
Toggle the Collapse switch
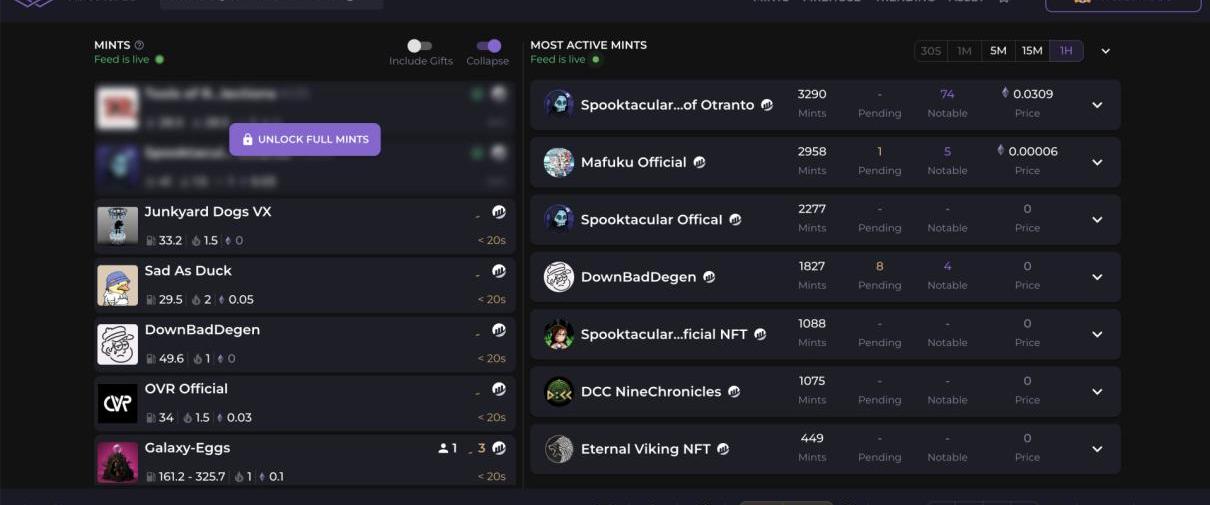pyautogui.click(x=489, y=46)
